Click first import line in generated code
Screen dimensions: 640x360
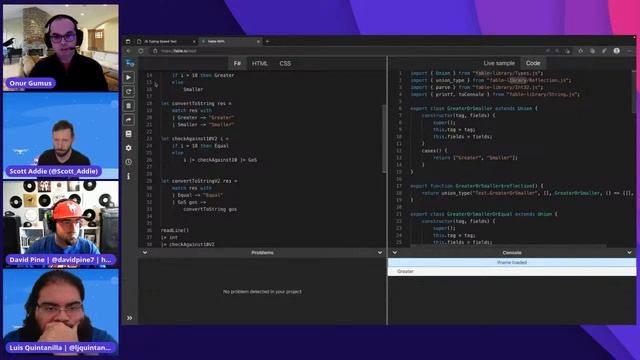(477, 73)
